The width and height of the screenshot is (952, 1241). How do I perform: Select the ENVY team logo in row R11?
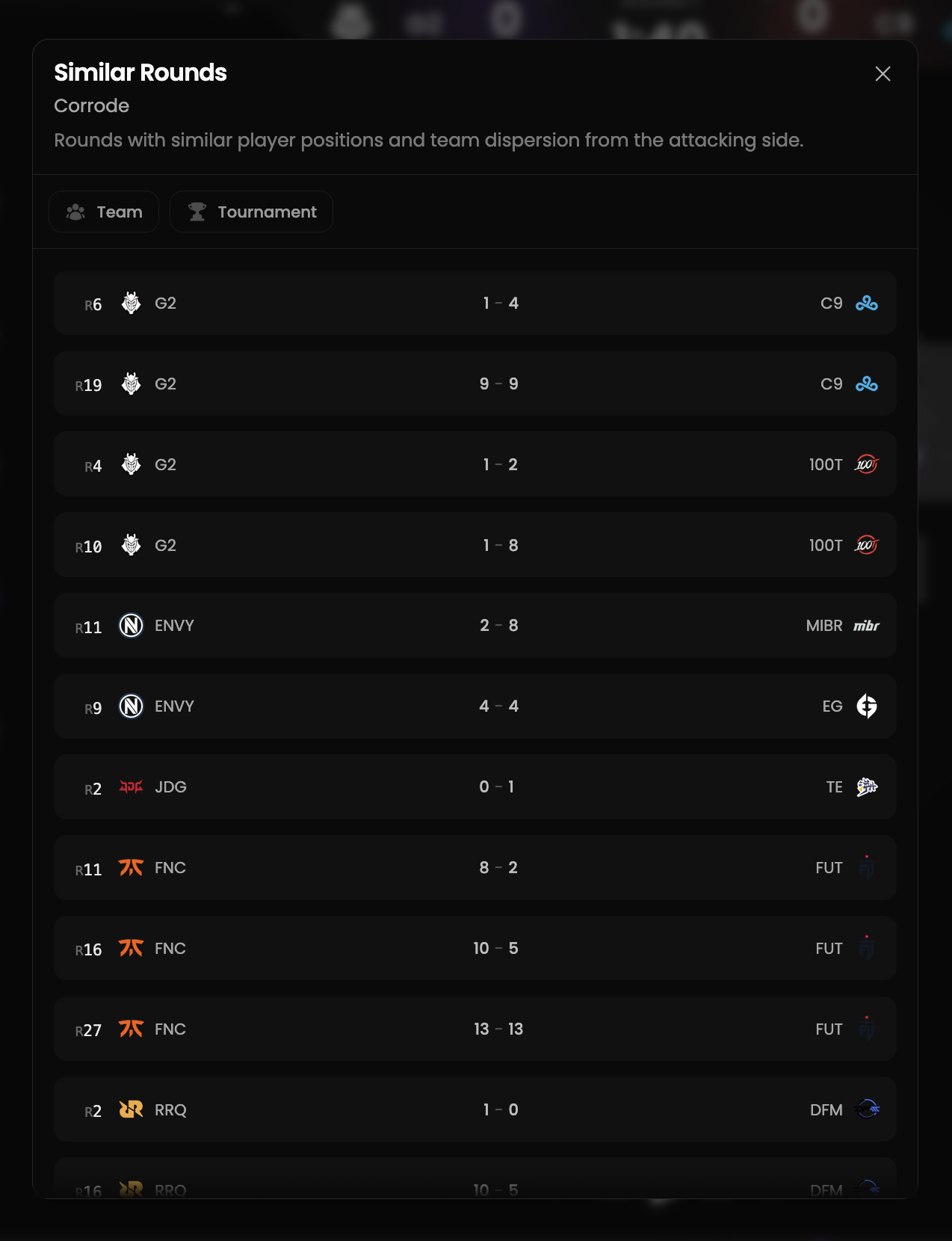[x=130, y=626]
